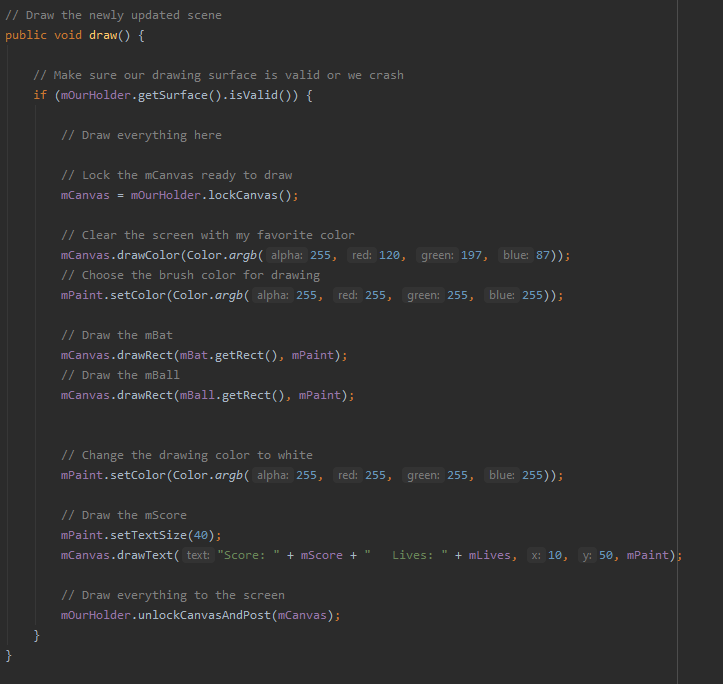This screenshot has width=723, height=684.
Task: Click the drawText method call
Action: 145,555
